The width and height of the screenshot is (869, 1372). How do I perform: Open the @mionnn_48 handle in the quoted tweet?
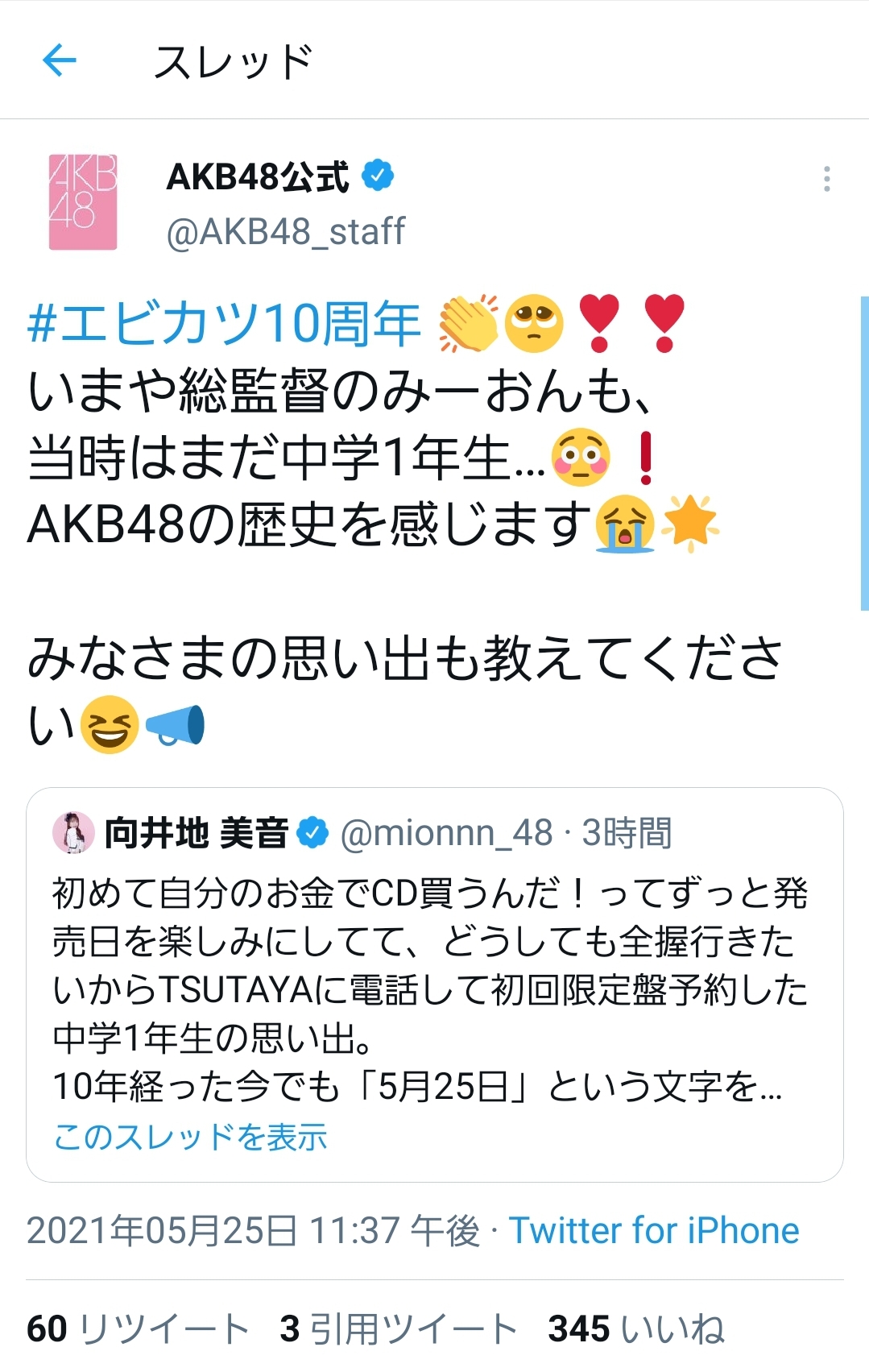pos(447,833)
